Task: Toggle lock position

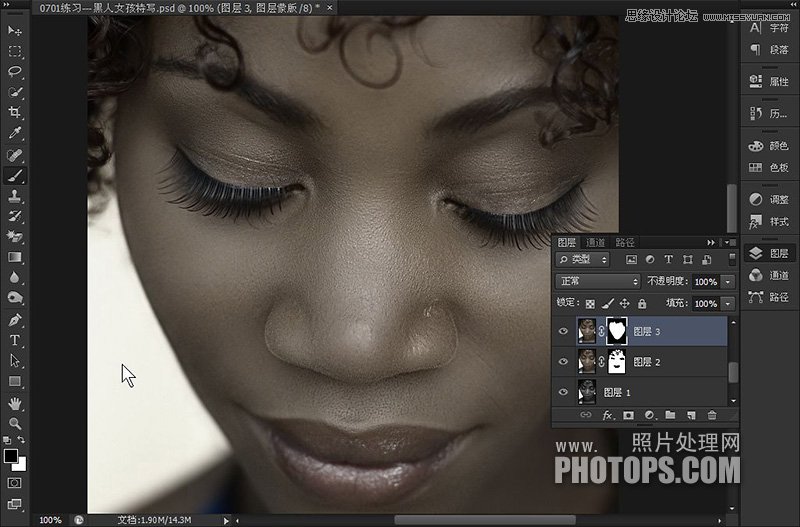Action: [x=624, y=304]
